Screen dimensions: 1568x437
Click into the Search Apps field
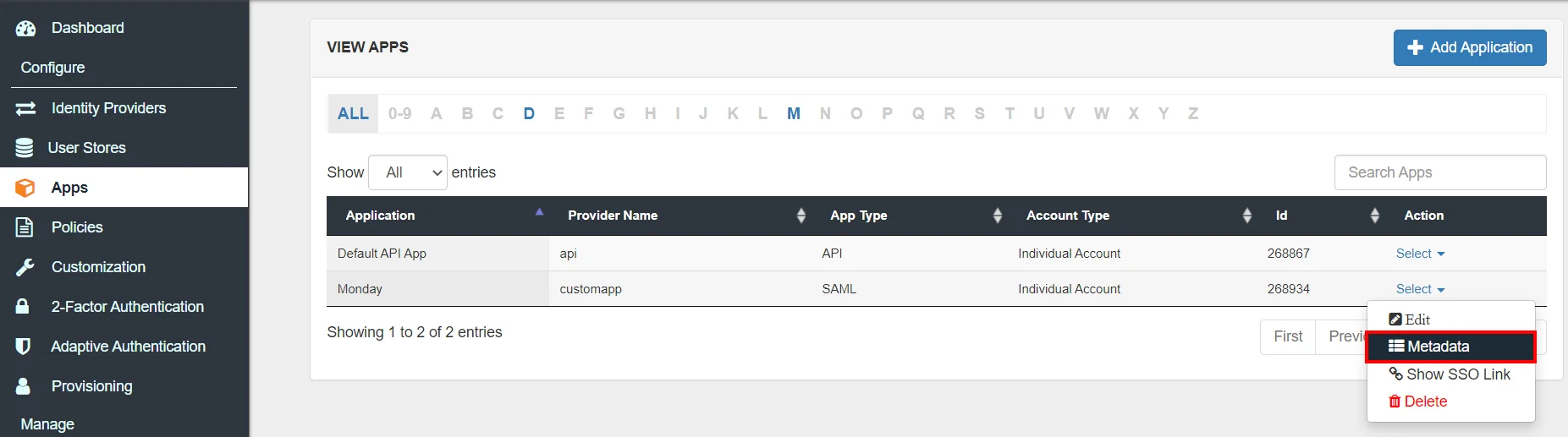point(1440,172)
